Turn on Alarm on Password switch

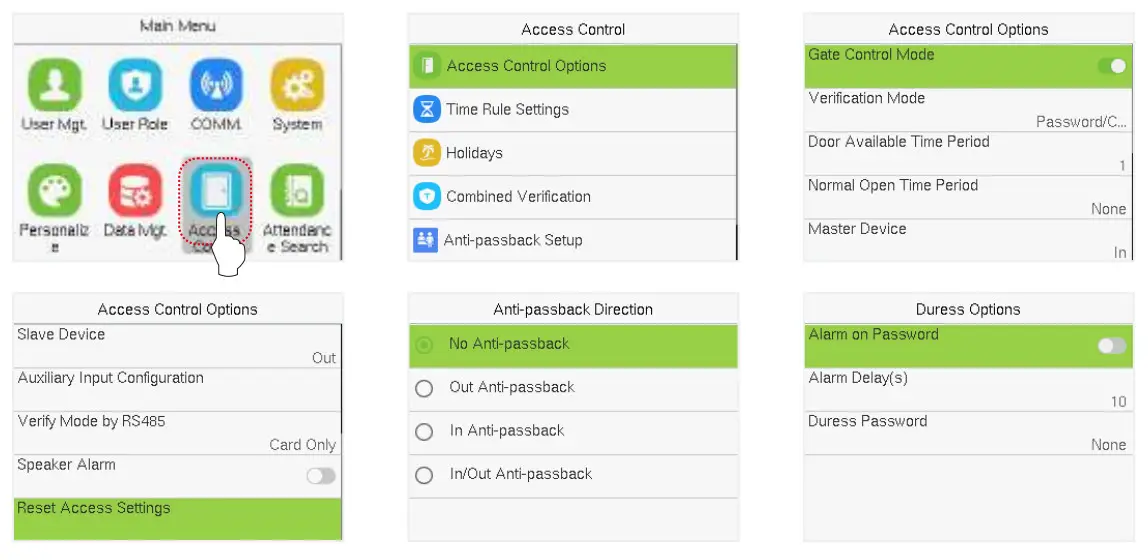(1111, 346)
